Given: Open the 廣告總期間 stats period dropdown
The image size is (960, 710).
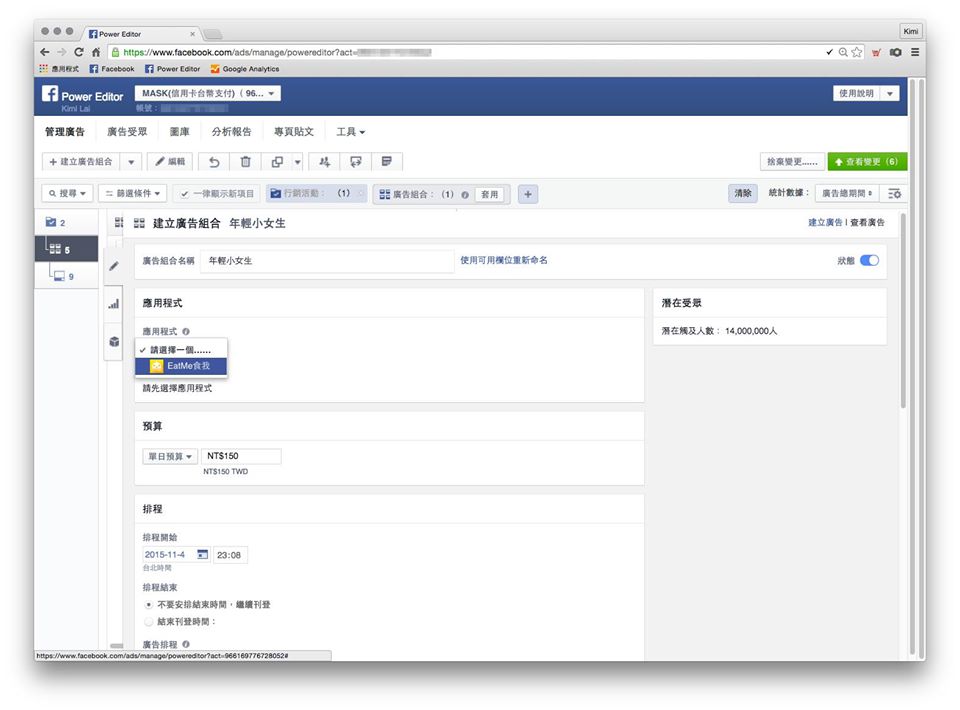Looking at the screenshot, I should (x=847, y=193).
